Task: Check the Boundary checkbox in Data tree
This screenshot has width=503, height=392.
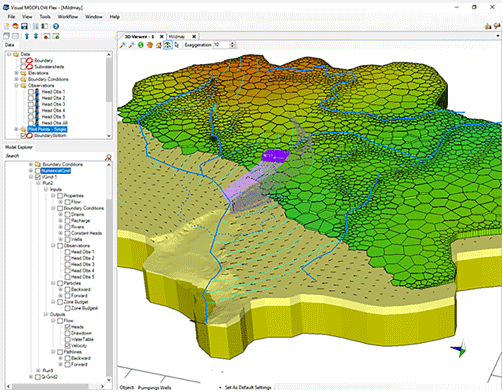Action: coord(23,61)
